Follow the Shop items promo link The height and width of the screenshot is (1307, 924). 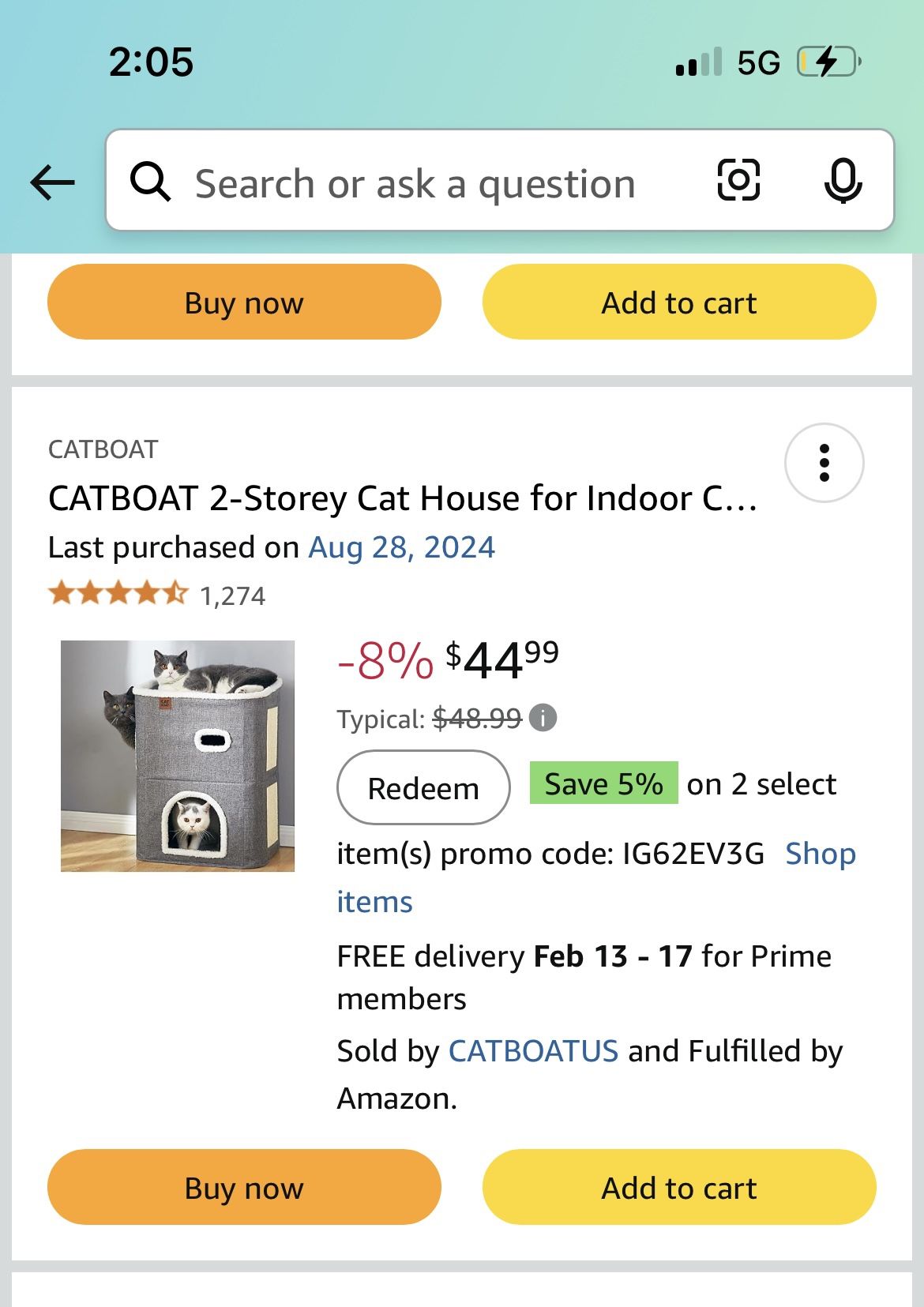(x=820, y=854)
